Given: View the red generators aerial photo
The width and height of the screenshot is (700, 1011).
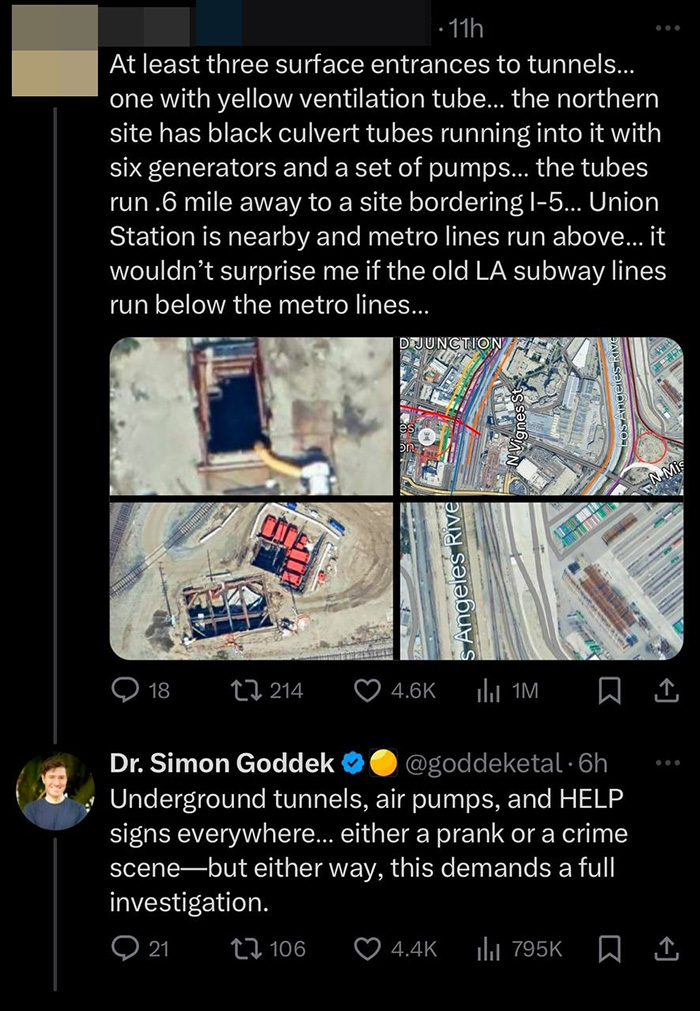Looking at the screenshot, I should tap(251, 580).
